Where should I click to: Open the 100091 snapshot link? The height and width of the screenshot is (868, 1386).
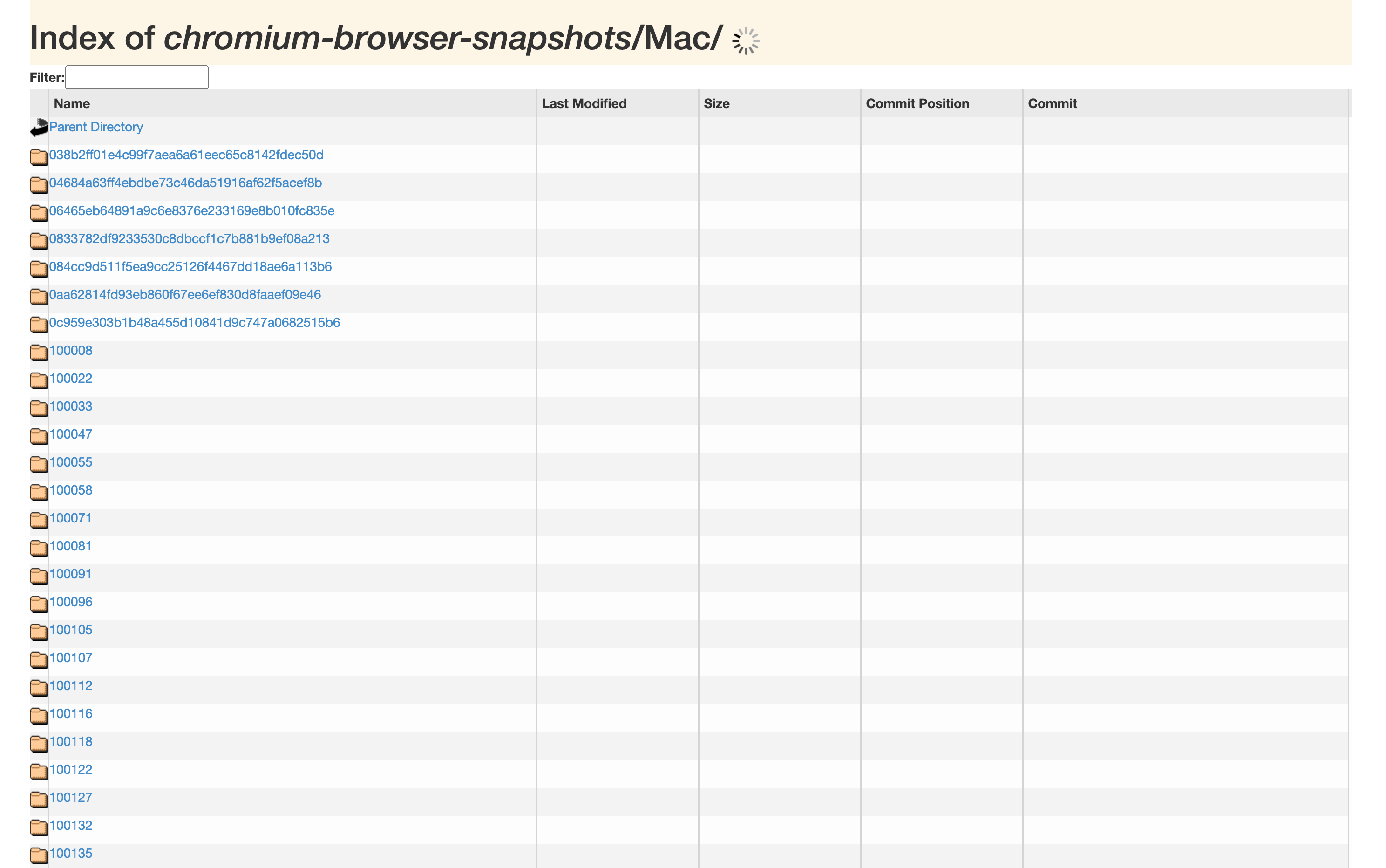[x=71, y=574]
